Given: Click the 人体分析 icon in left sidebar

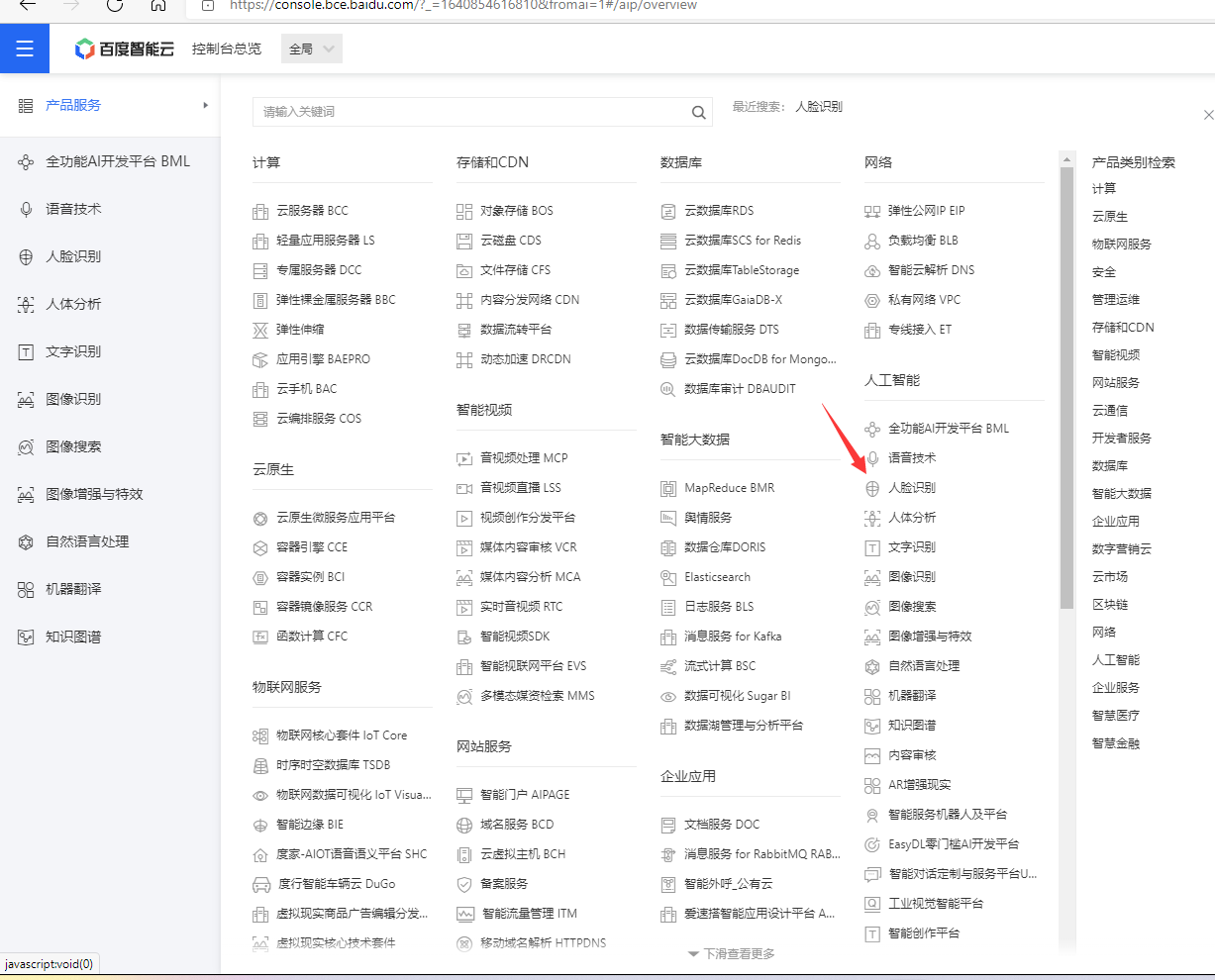Looking at the screenshot, I should point(26,304).
